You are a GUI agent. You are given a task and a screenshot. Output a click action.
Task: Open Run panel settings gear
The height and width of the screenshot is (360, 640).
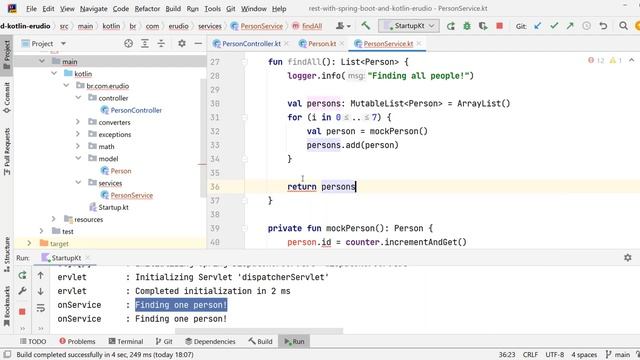tap(628, 258)
